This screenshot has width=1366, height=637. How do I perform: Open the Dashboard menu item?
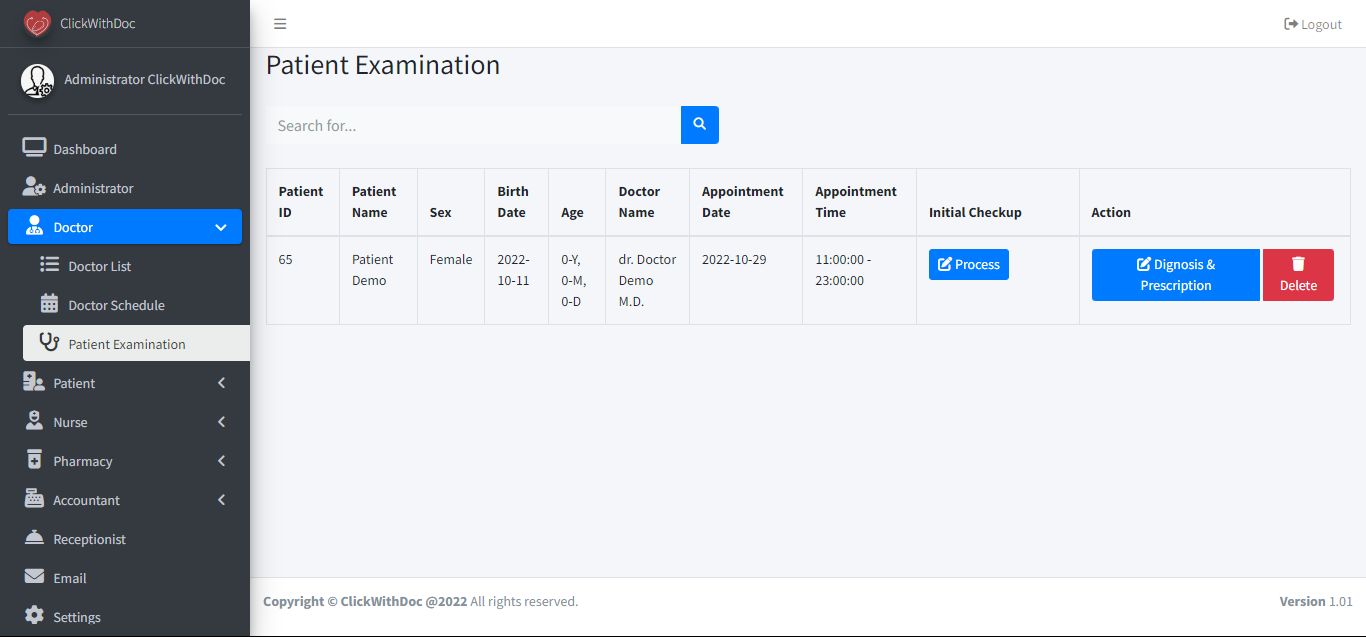pos(125,148)
